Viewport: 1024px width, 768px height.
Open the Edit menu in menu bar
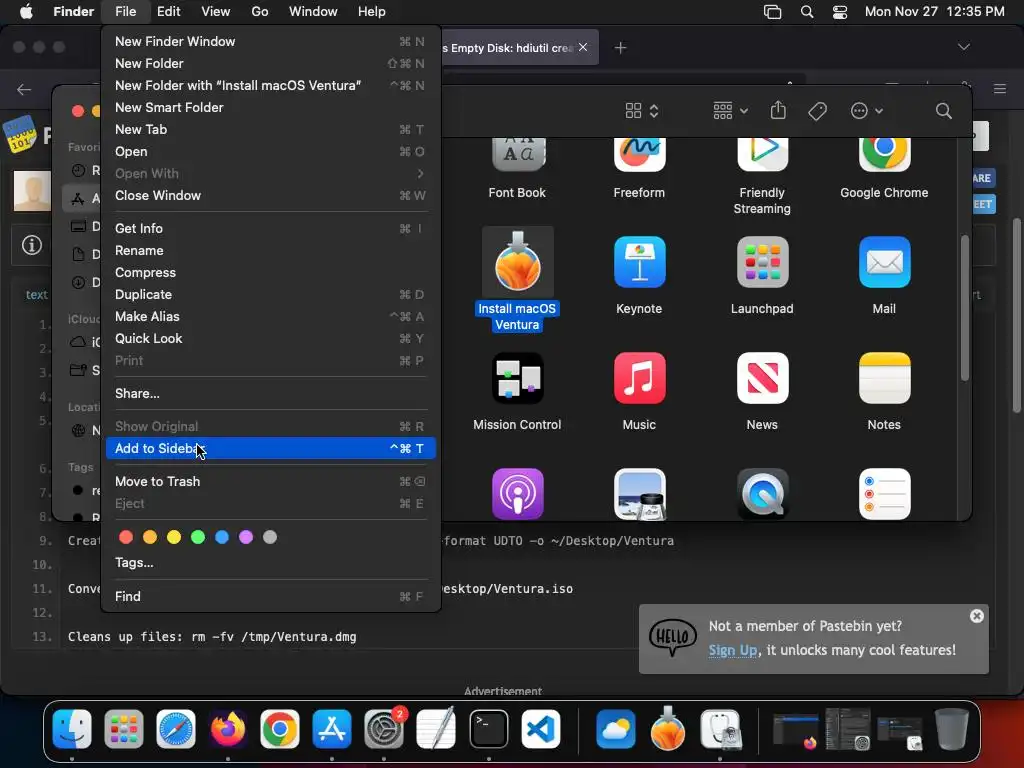[x=168, y=12]
